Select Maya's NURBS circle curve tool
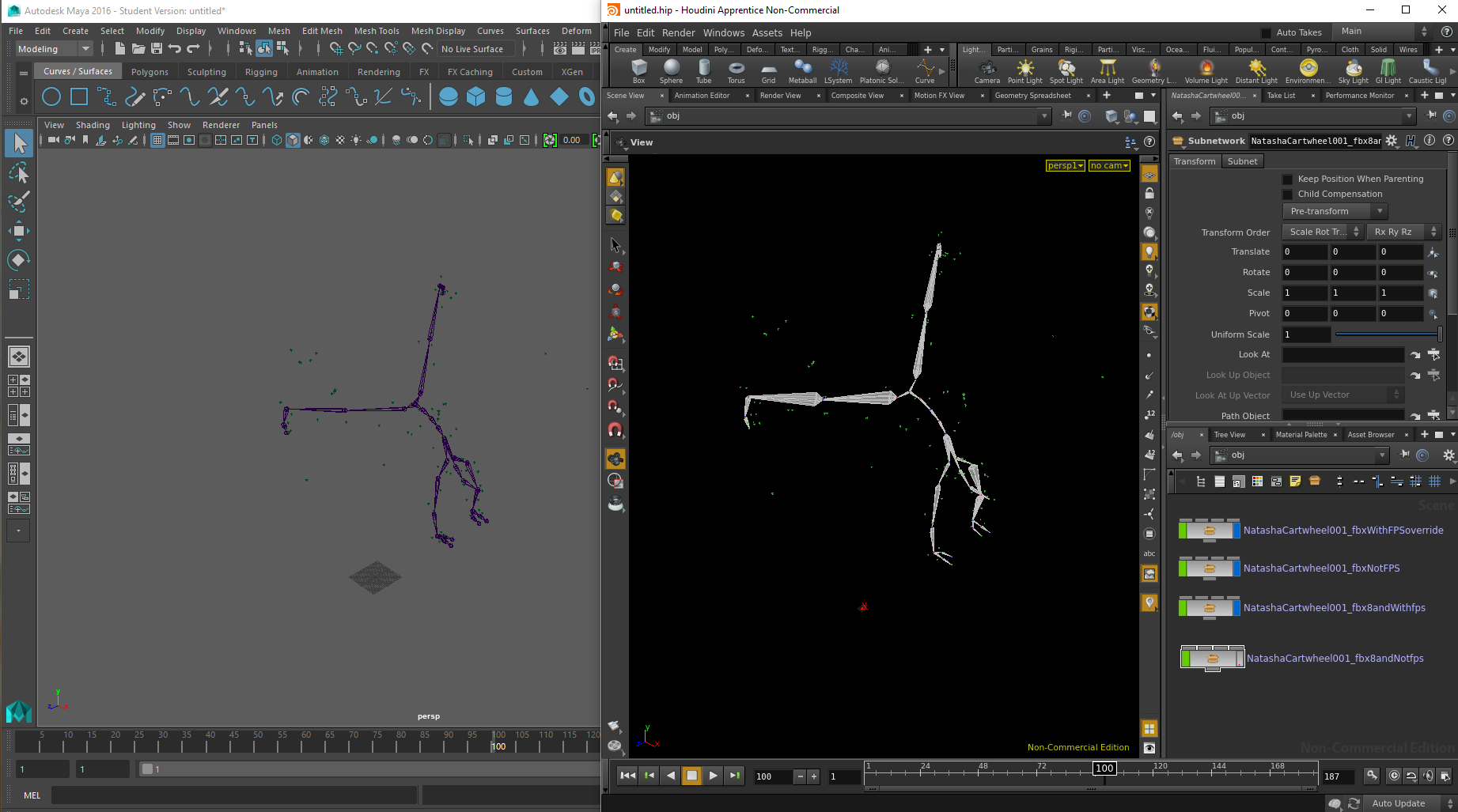 point(51,97)
